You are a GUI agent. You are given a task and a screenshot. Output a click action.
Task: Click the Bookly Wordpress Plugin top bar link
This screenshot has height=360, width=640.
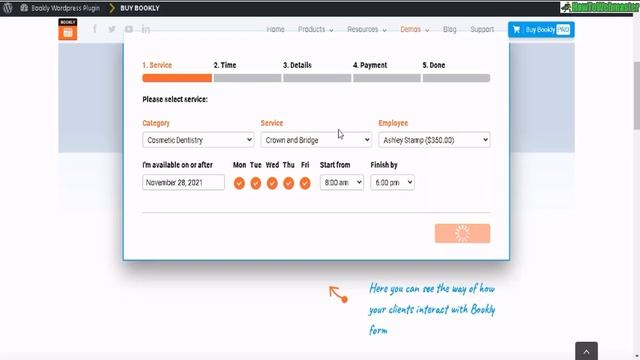point(65,8)
